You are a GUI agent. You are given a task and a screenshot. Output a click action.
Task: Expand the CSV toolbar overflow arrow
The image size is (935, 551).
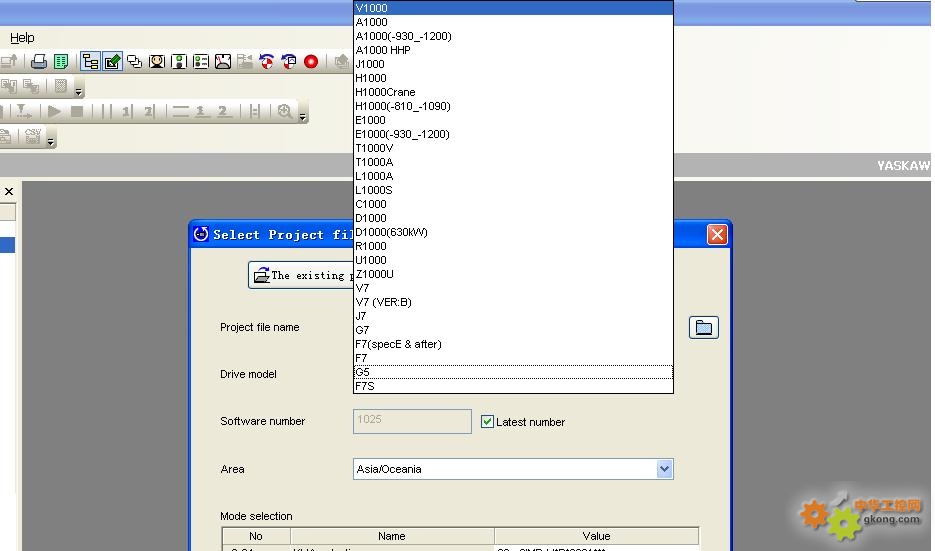[51, 142]
